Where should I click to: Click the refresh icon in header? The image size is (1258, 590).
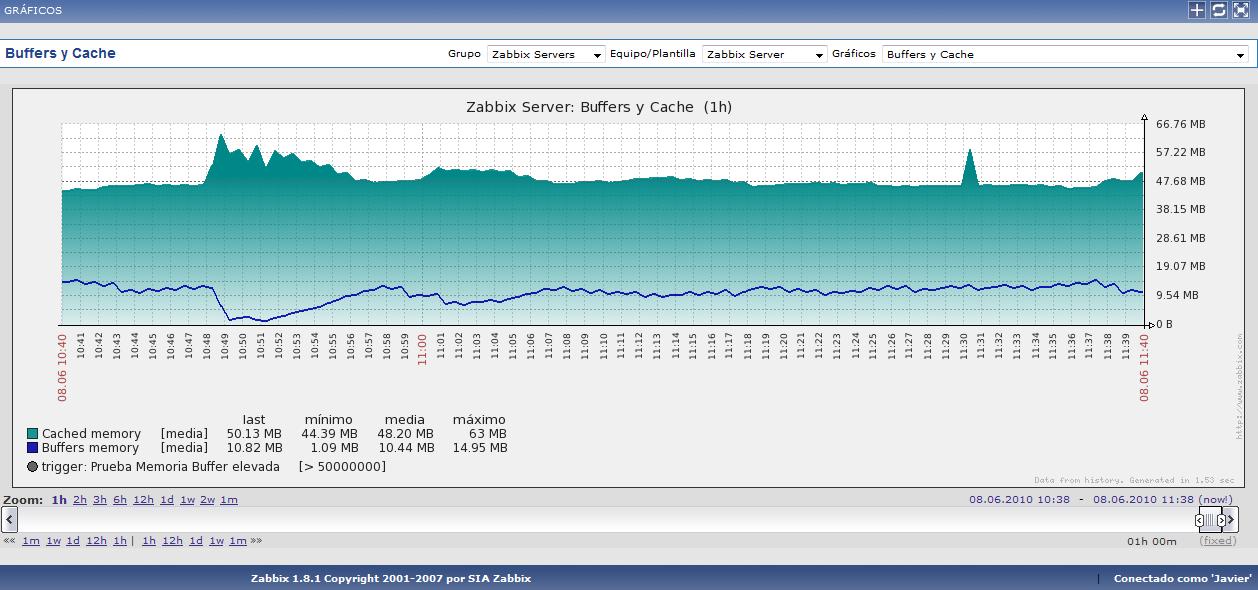[1219, 10]
